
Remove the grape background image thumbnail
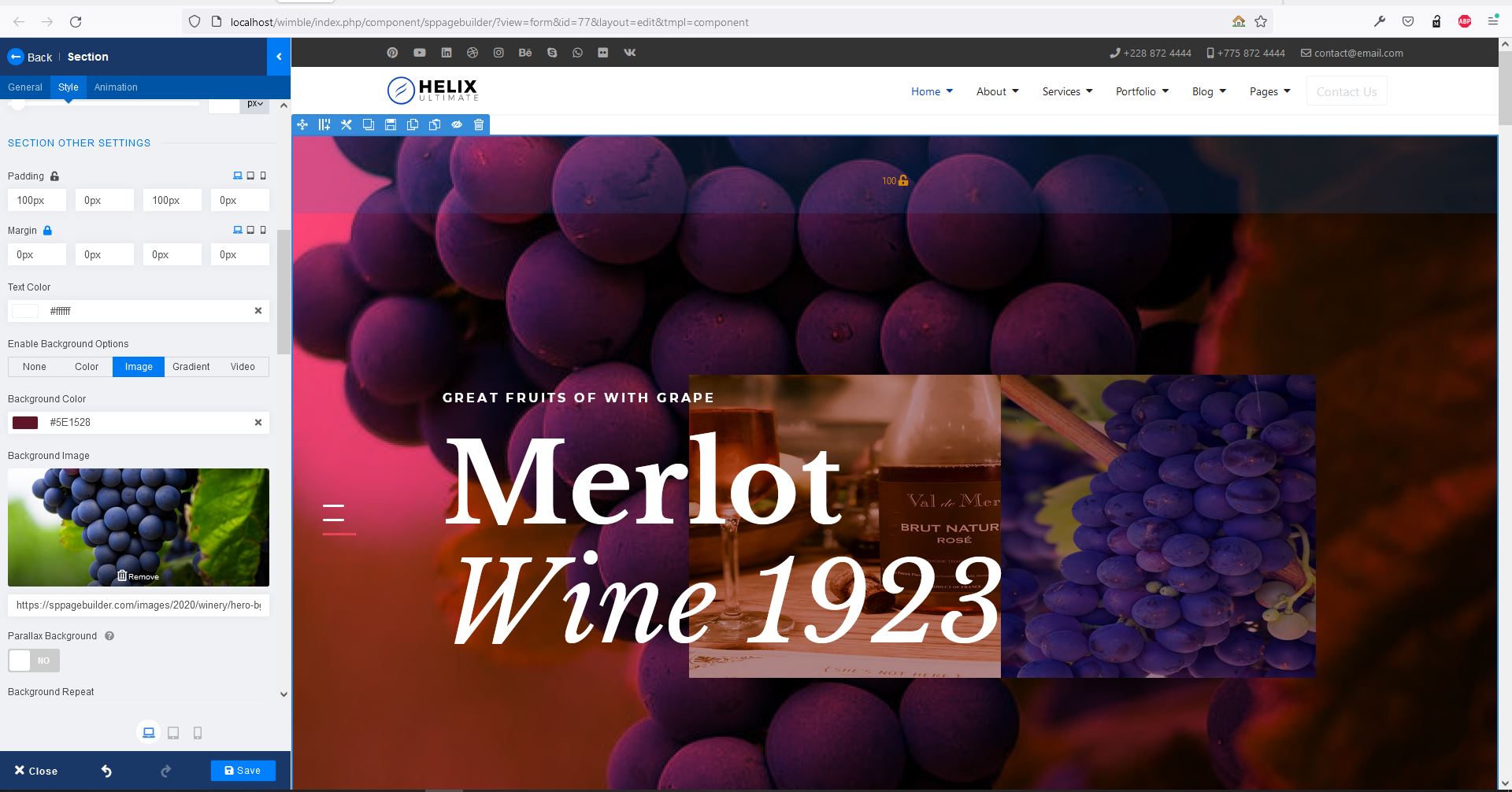tap(138, 575)
